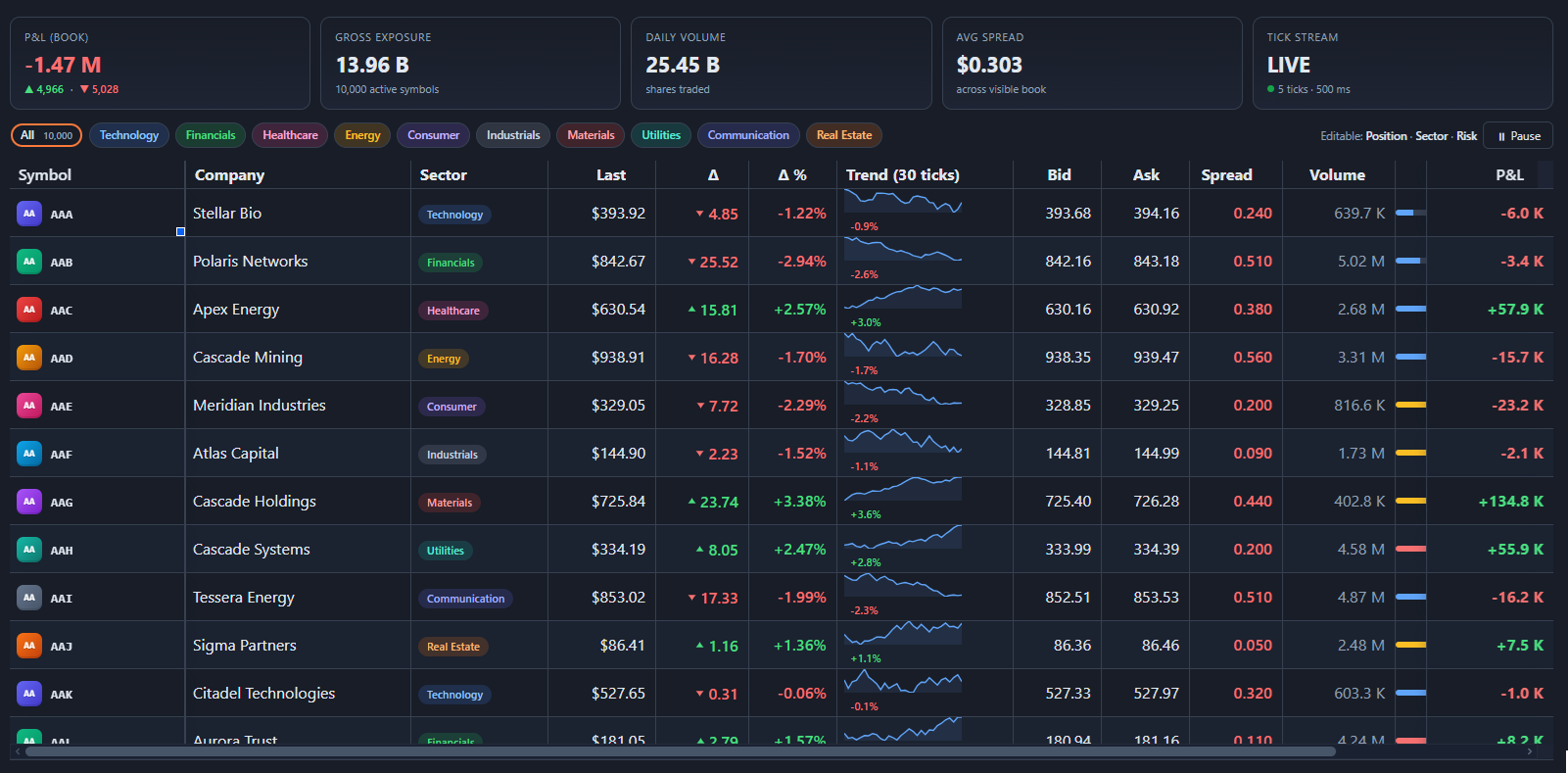This screenshot has width=1568, height=773.
Task: Click the AAI symbol avatar icon
Action: coord(29,597)
